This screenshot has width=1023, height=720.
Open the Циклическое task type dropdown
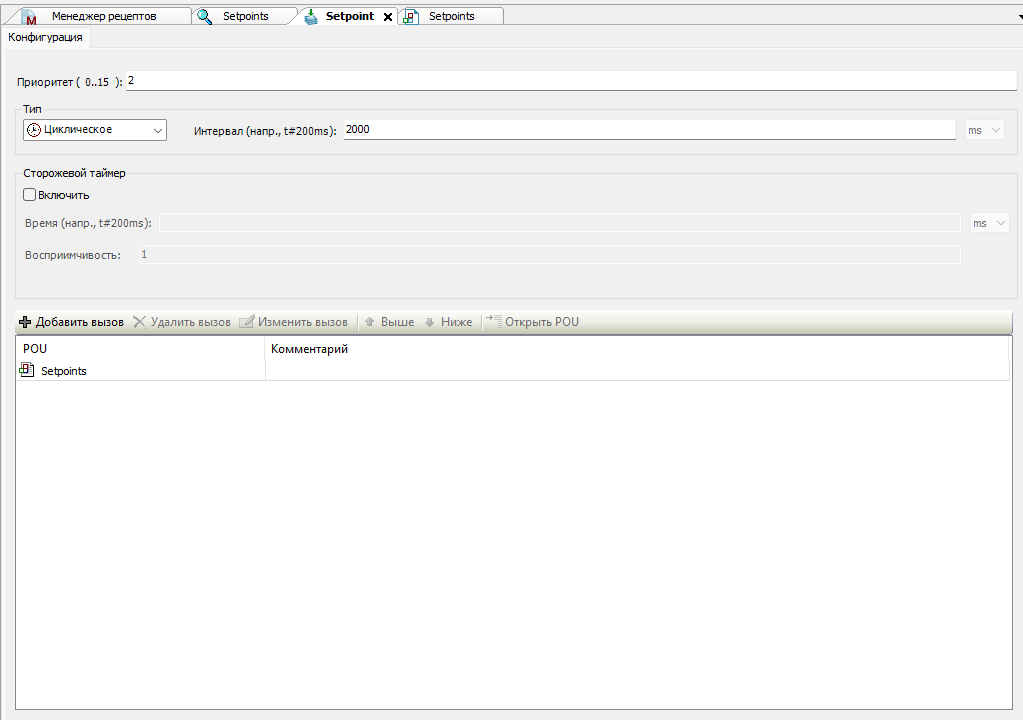coord(94,130)
